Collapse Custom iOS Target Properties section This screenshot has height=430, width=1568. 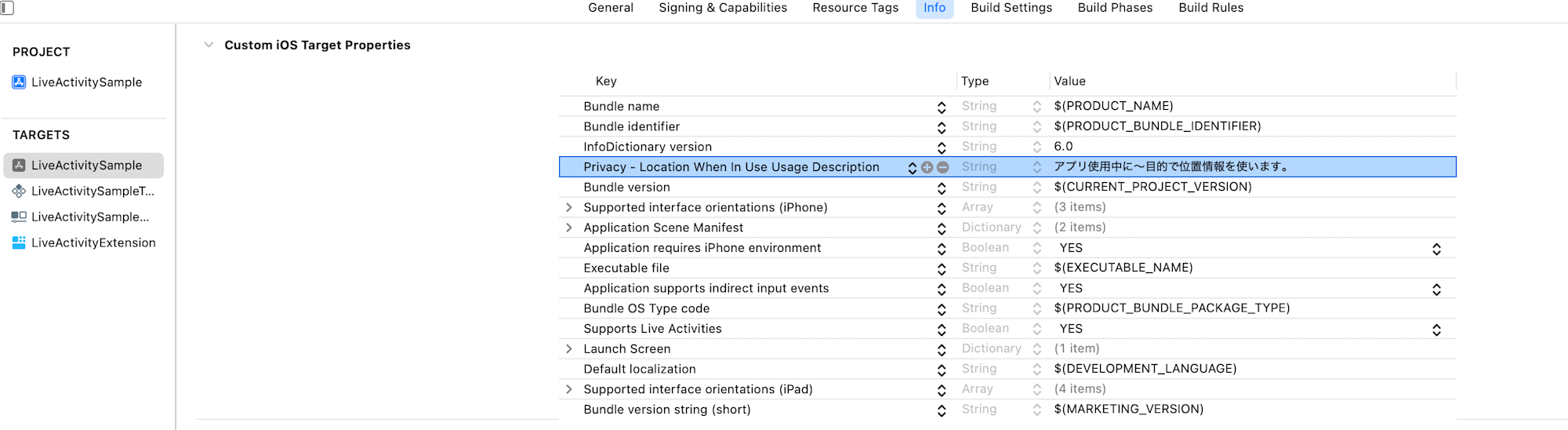point(209,46)
